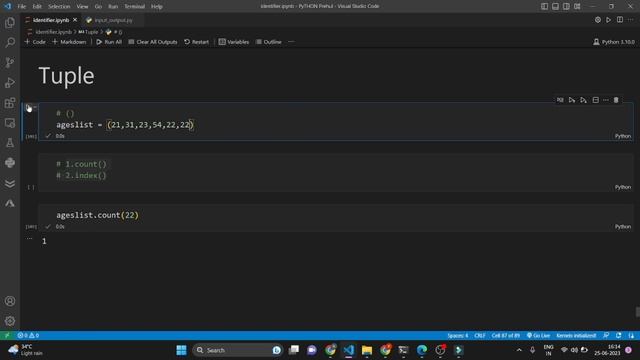Screen dimensions: 640x360
Task: Open the Python extension view in activity bar
Action: 10,162
